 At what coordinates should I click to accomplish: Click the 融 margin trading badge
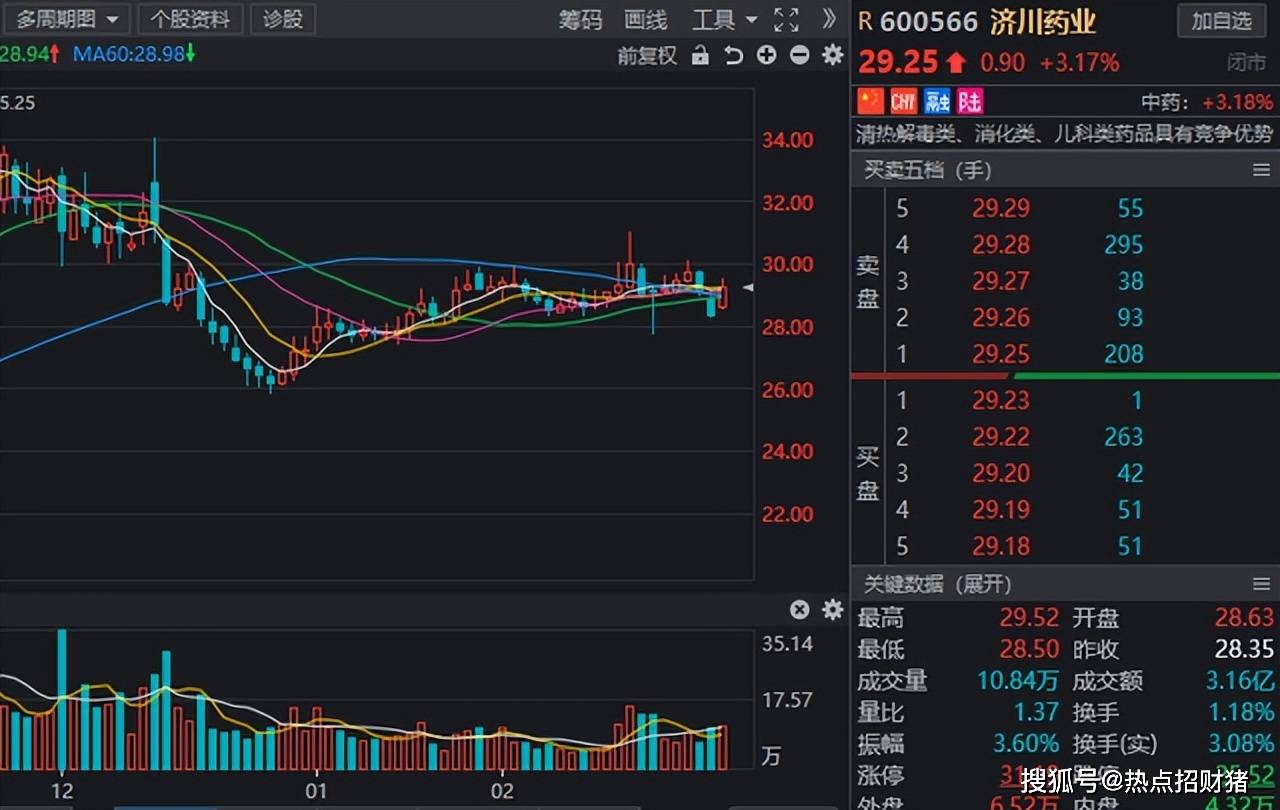pyautogui.click(x=937, y=101)
